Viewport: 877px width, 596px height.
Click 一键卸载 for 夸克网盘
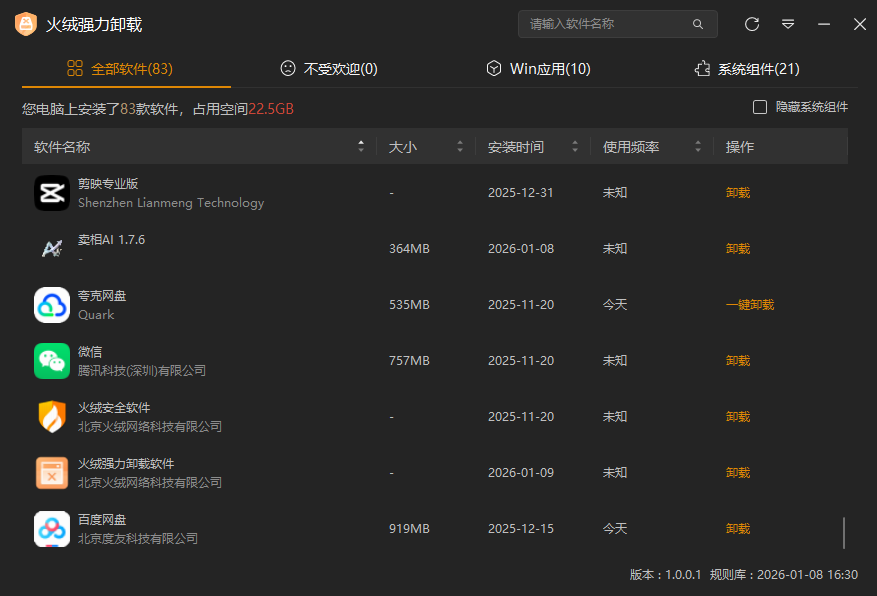click(x=749, y=304)
